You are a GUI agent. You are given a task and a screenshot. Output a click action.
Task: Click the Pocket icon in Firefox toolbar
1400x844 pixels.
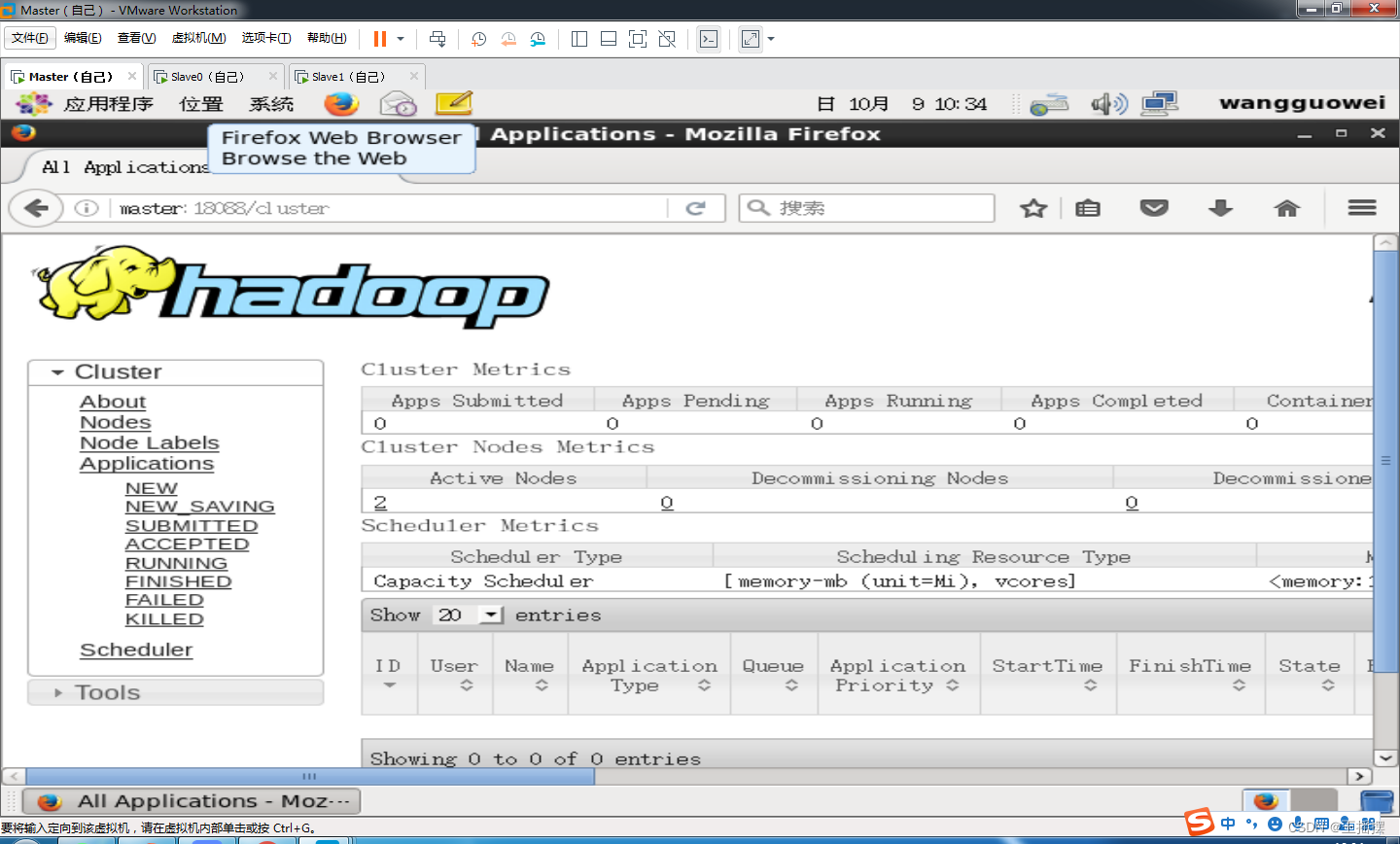click(x=1154, y=208)
